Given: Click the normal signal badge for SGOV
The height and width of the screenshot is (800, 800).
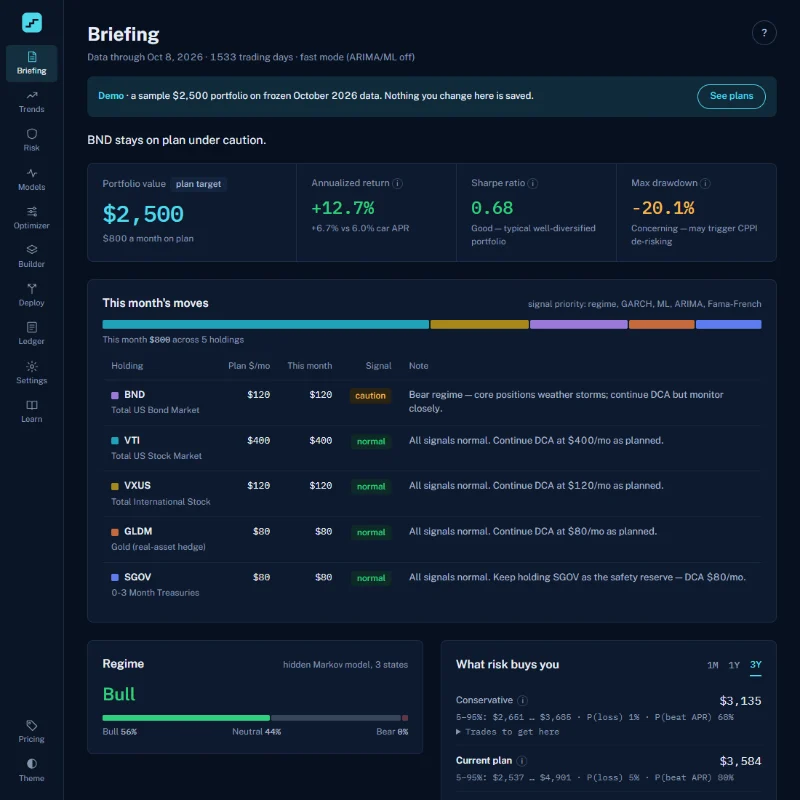Looking at the screenshot, I should click(371, 578).
